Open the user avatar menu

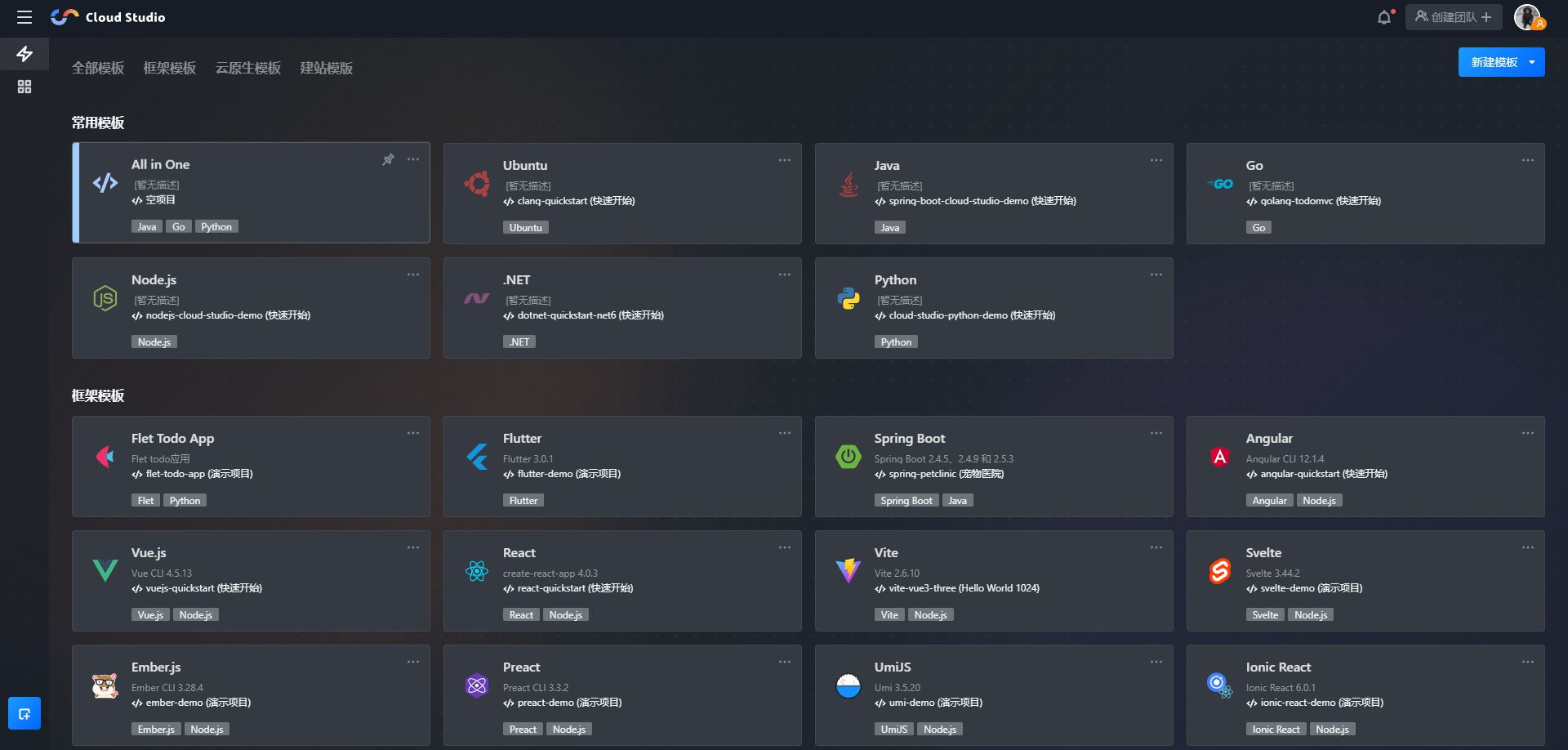[x=1528, y=17]
